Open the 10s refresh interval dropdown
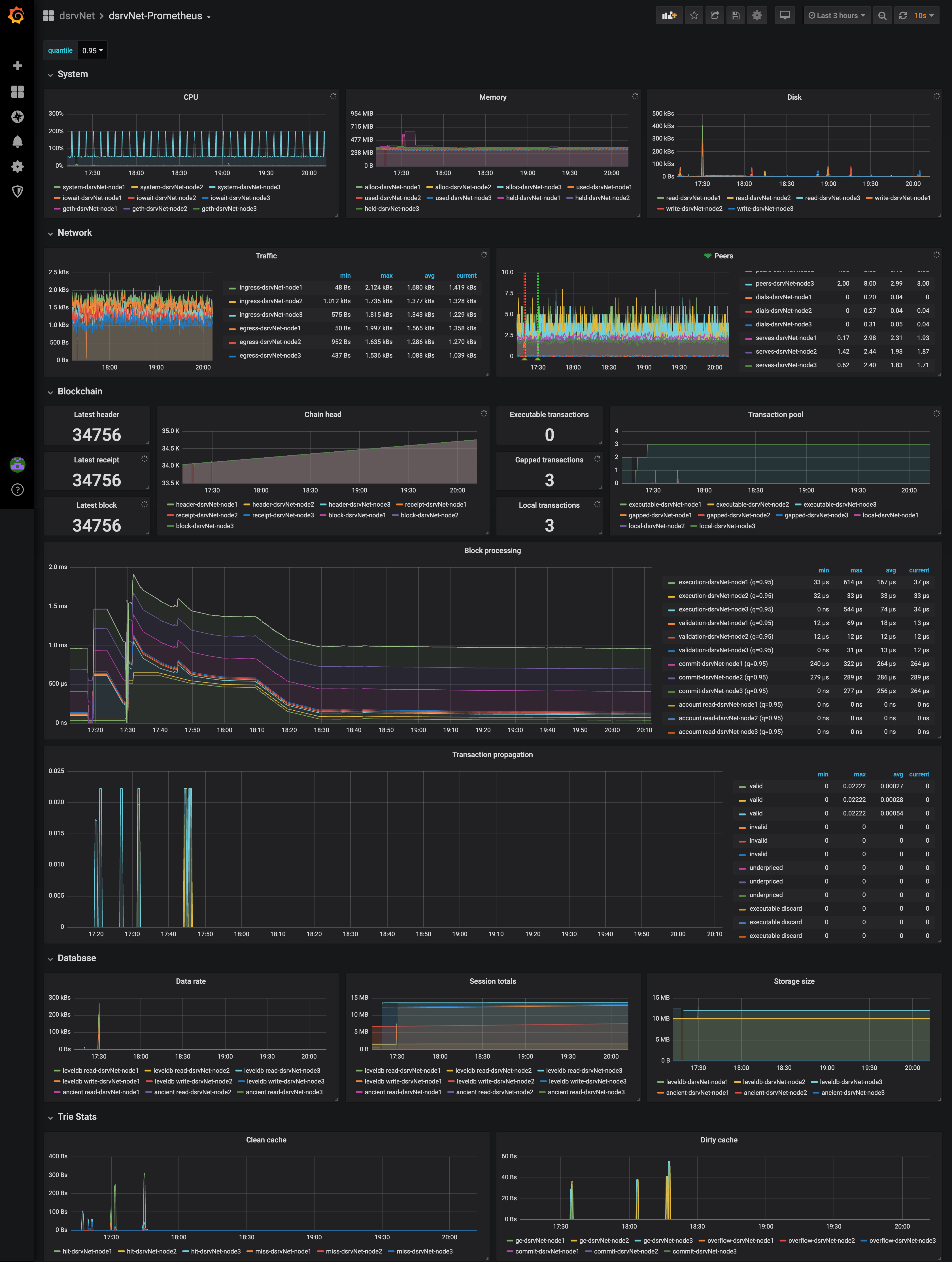The height and width of the screenshot is (1262, 952). pos(923,15)
